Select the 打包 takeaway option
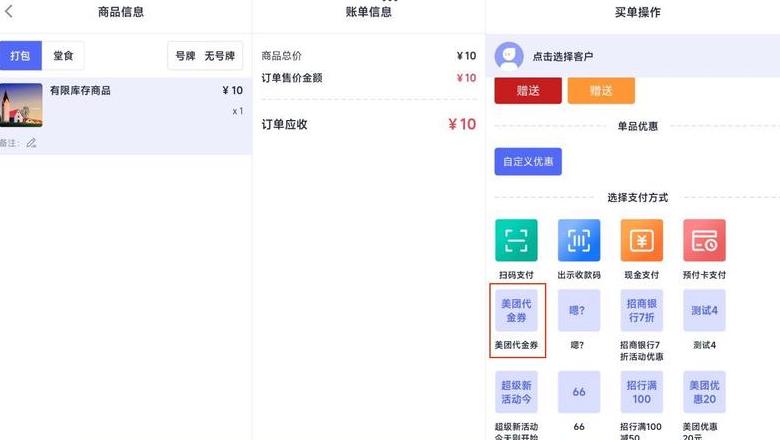 click(20, 56)
